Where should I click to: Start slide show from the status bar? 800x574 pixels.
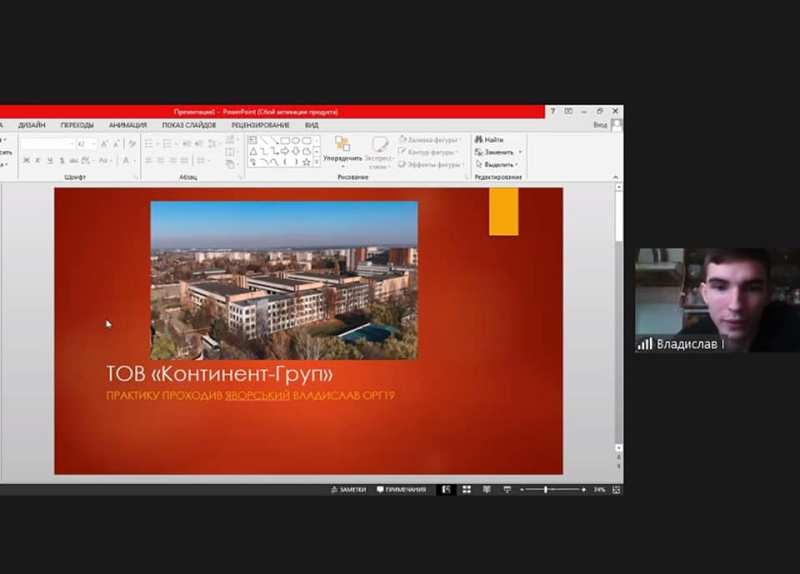(507, 490)
